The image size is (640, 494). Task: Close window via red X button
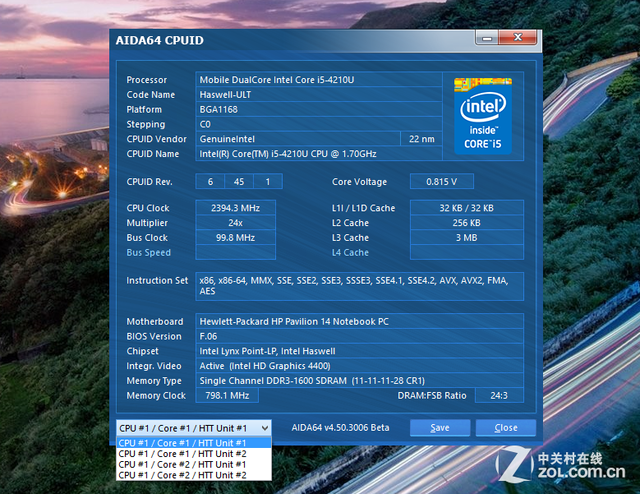point(518,38)
